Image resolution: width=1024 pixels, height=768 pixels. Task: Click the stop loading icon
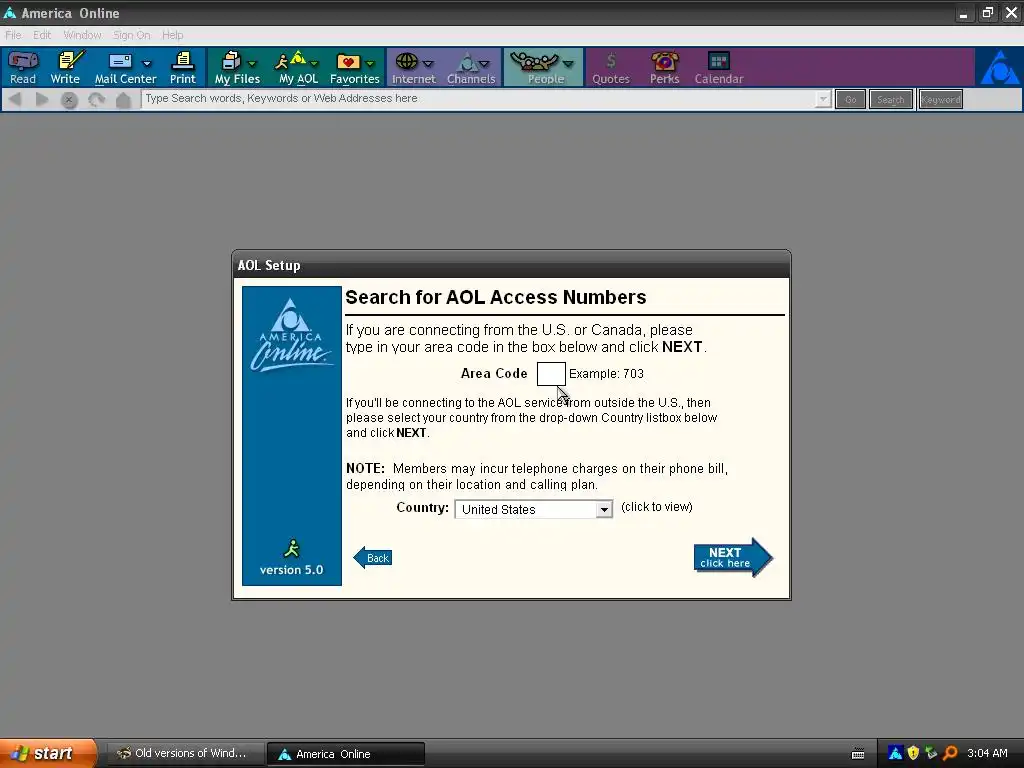(x=69, y=100)
